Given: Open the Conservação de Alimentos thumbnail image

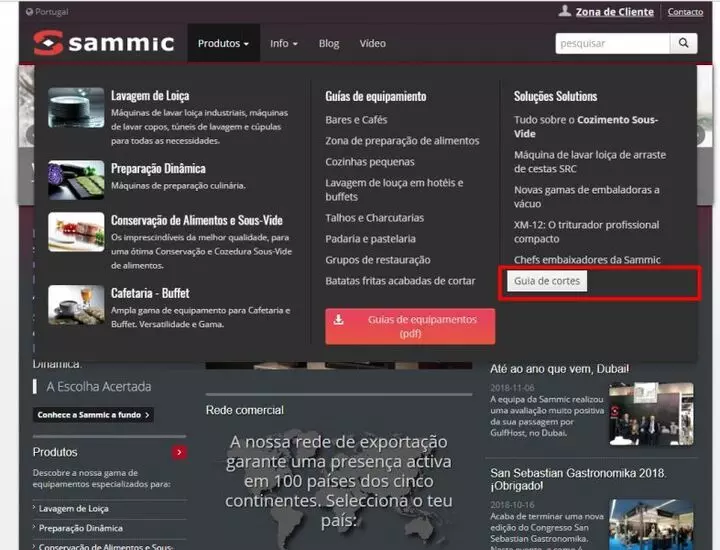Looking at the screenshot, I should [x=76, y=231].
